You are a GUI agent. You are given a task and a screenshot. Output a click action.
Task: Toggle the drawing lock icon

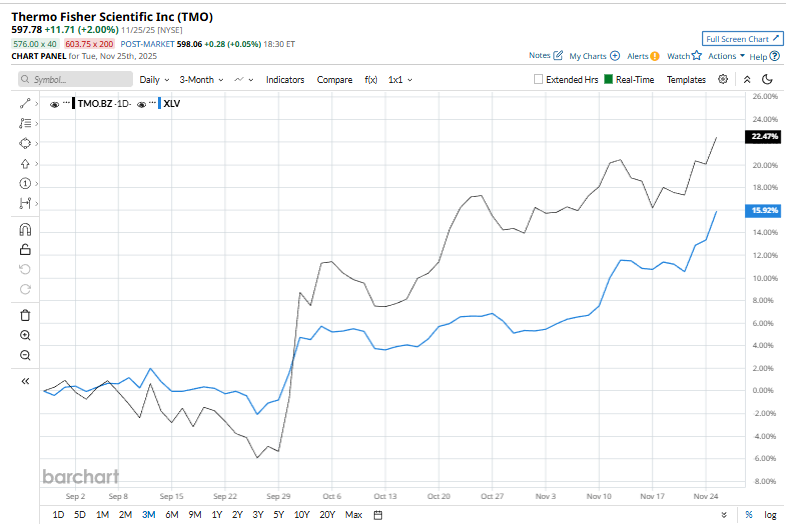pos(25,249)
